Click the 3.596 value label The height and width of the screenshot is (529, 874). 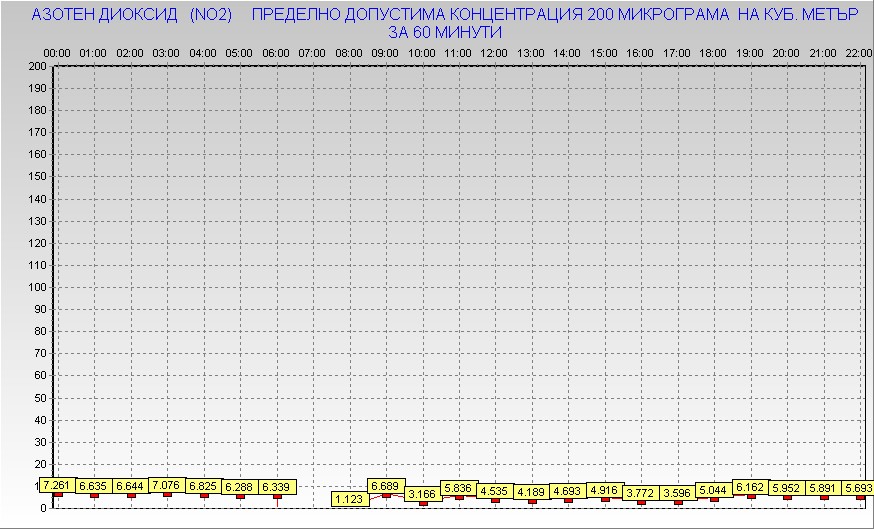point(677,492)
